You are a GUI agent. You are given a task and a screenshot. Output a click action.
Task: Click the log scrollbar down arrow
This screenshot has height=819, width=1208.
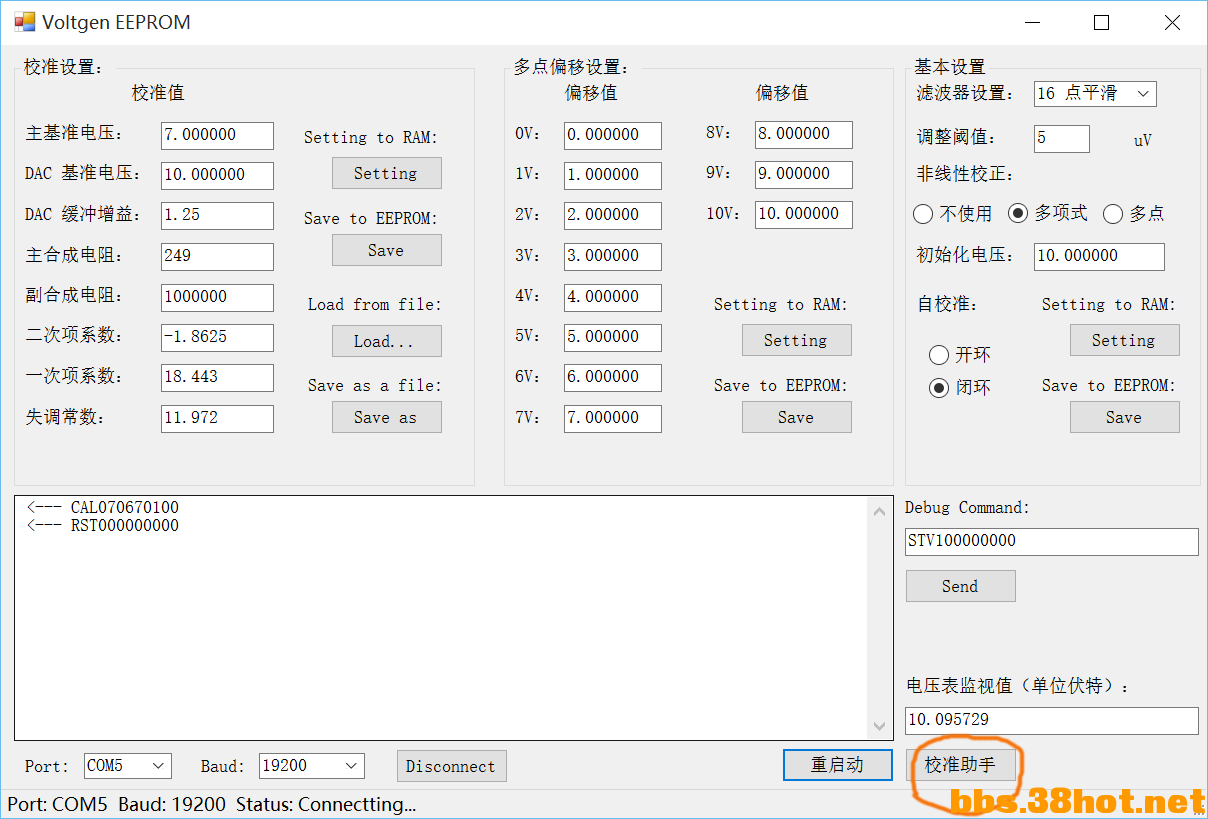[879, 727]
